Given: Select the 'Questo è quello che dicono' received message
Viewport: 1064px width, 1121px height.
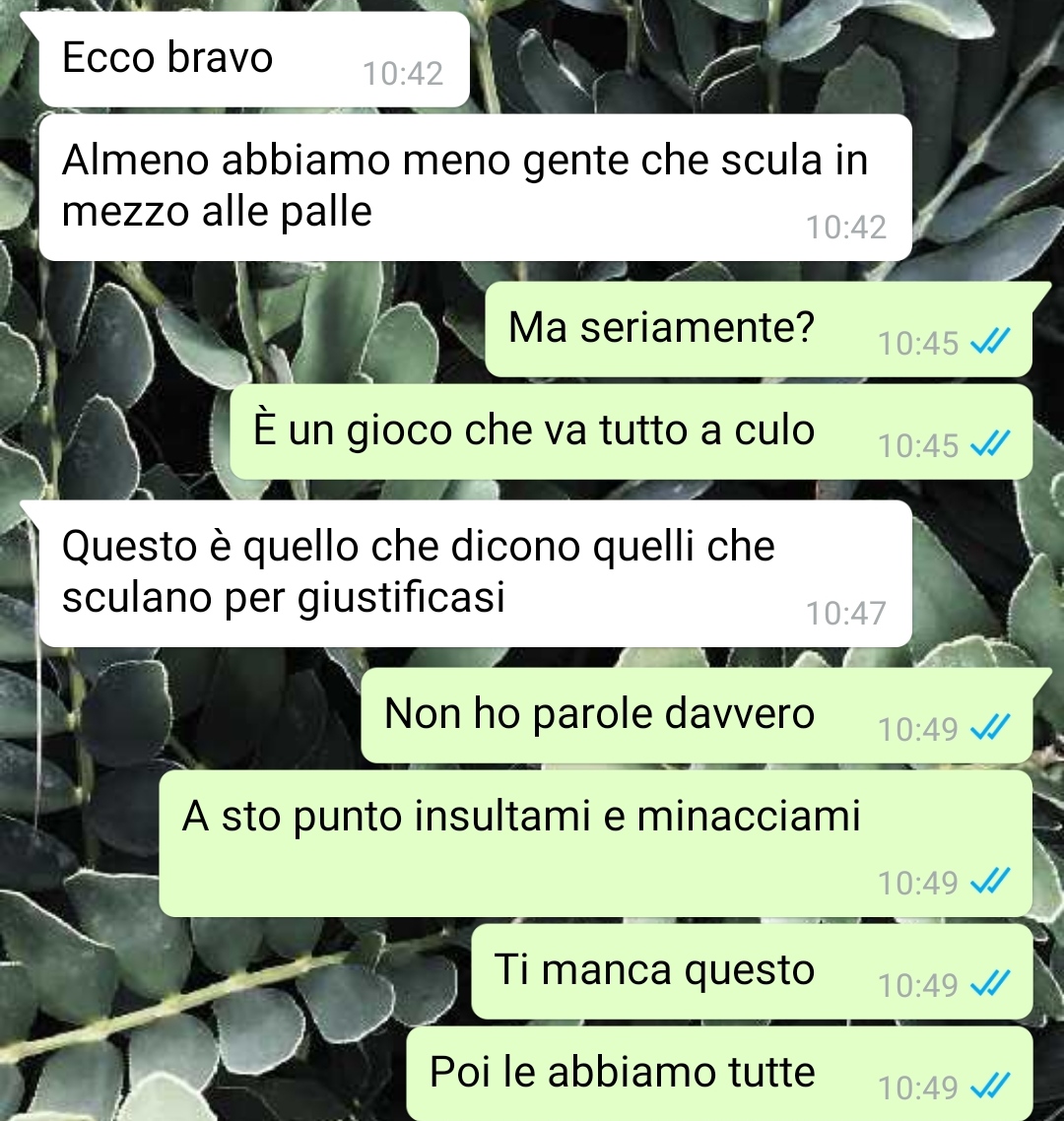Looking at the screenshot, I should [x=476, y=573].
